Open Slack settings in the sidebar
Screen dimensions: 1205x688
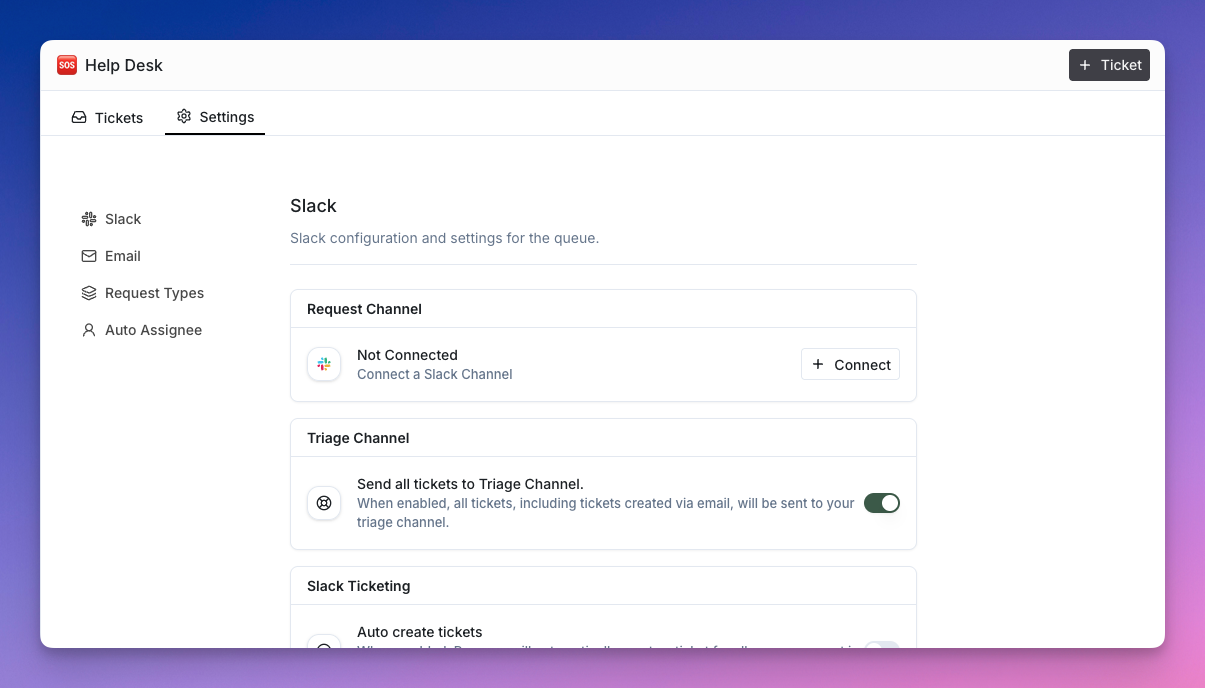pyautogui.click(x=111, y=219)
